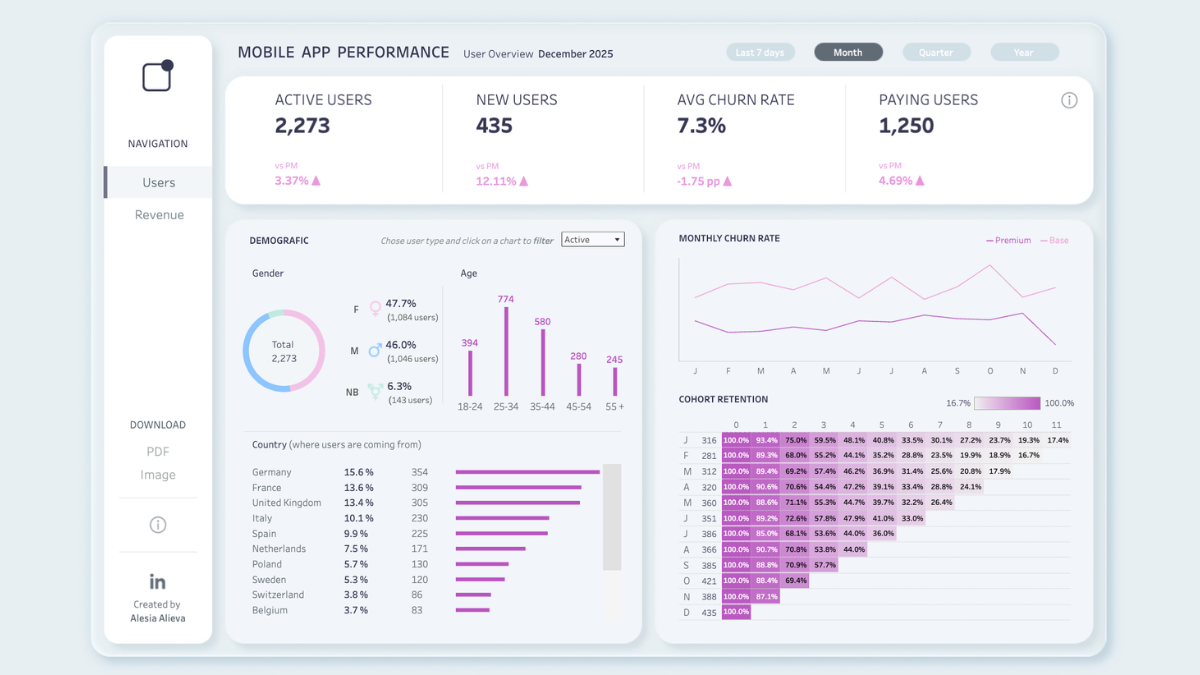Select the male gender symbol icon
The image size is (1200, 675).
click(x=375, y=350)
